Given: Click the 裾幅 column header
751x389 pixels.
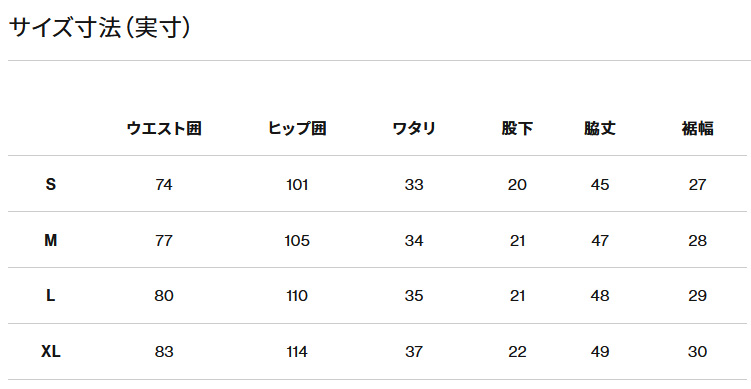Looking at the screenshot, I should coord(697,128).
